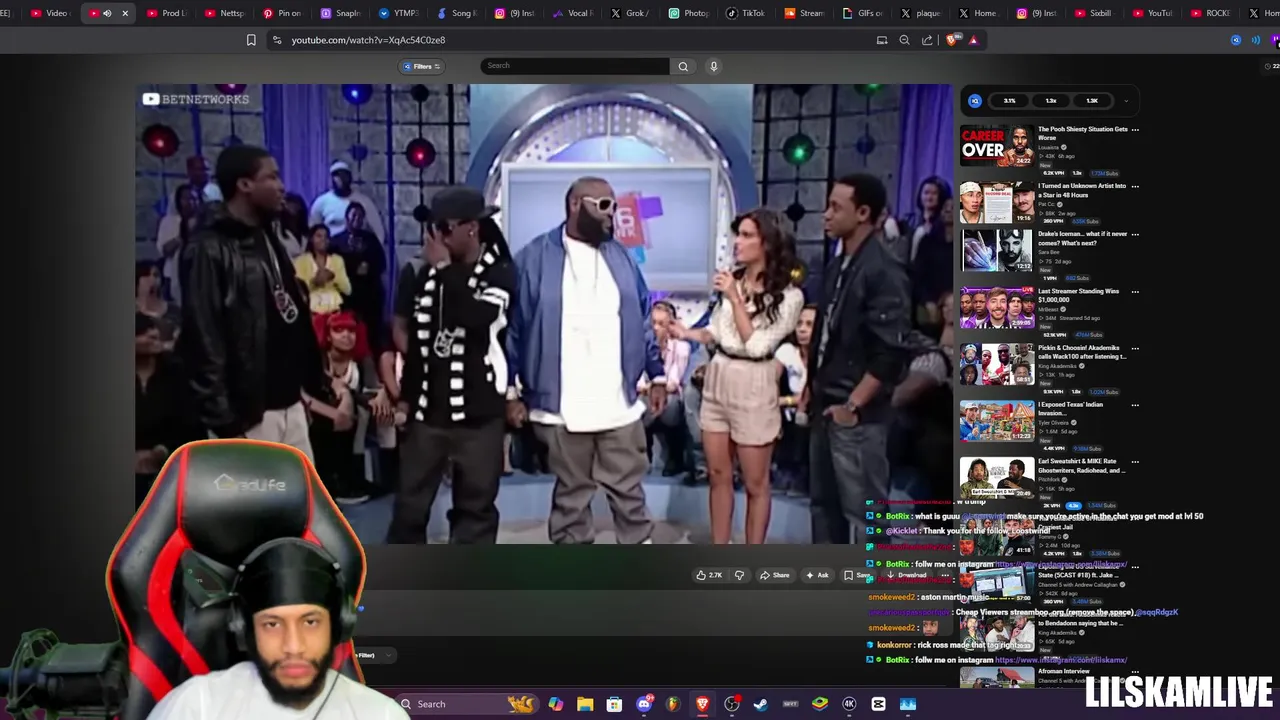
Task: Activate voice search microphone icon
Action: click(x=713, y=66)
